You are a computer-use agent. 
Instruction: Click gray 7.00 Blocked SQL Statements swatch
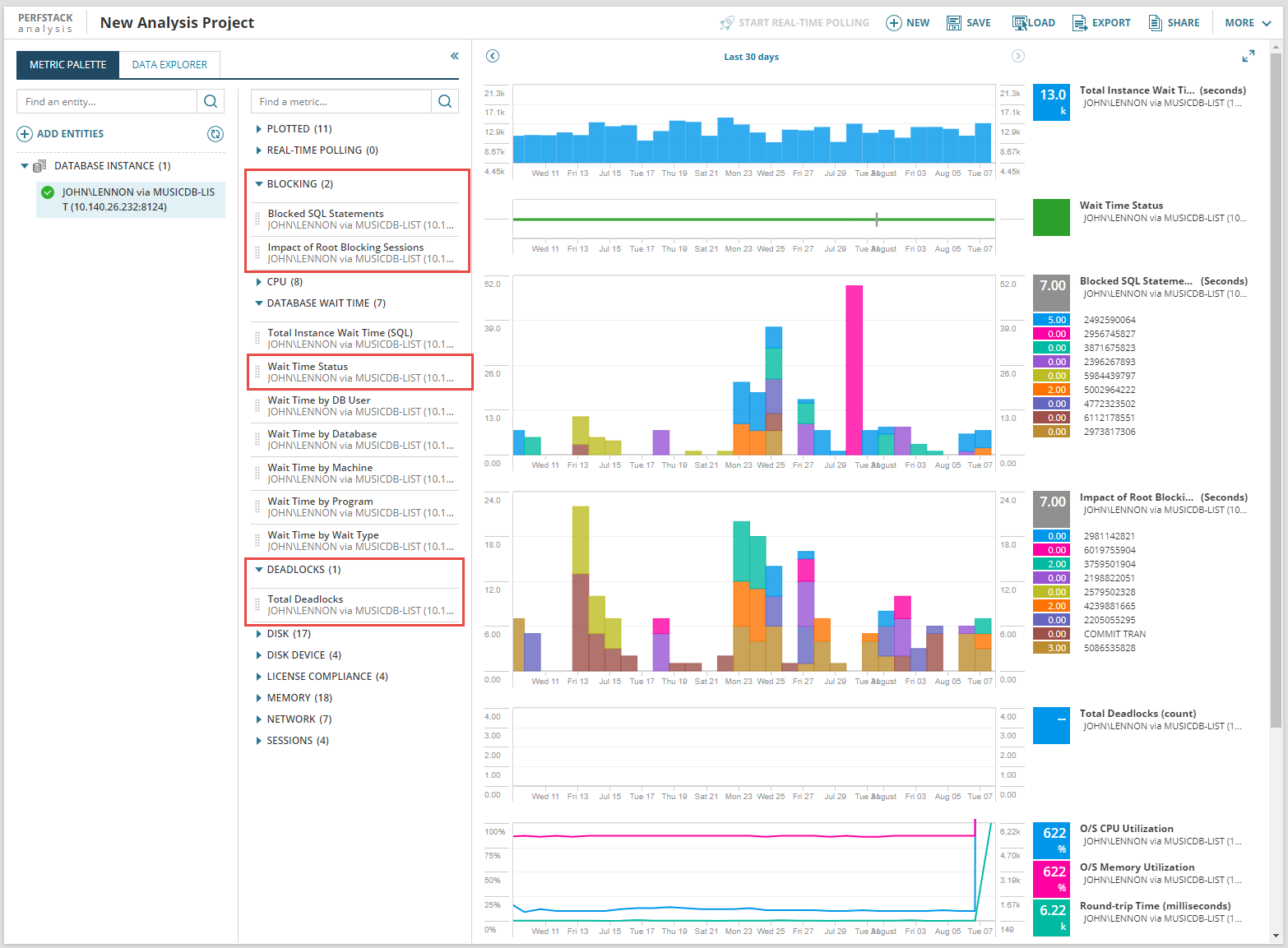point(1051,293)
